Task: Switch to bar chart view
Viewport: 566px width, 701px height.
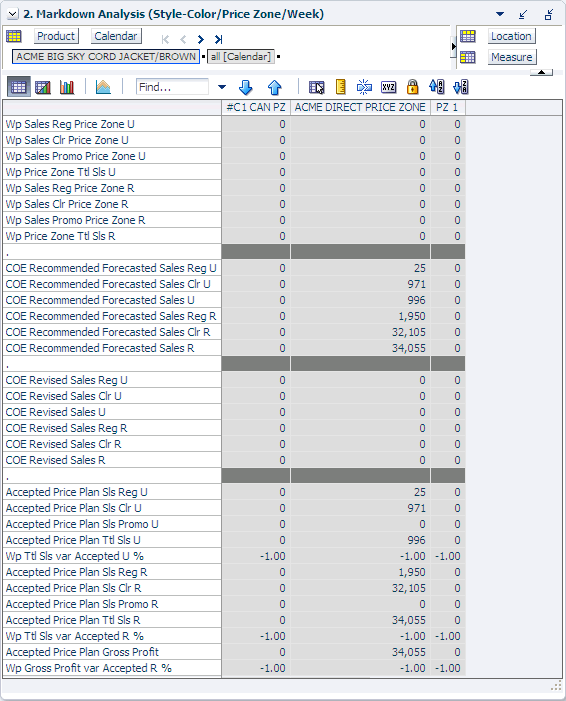Action: coord(67,87)
